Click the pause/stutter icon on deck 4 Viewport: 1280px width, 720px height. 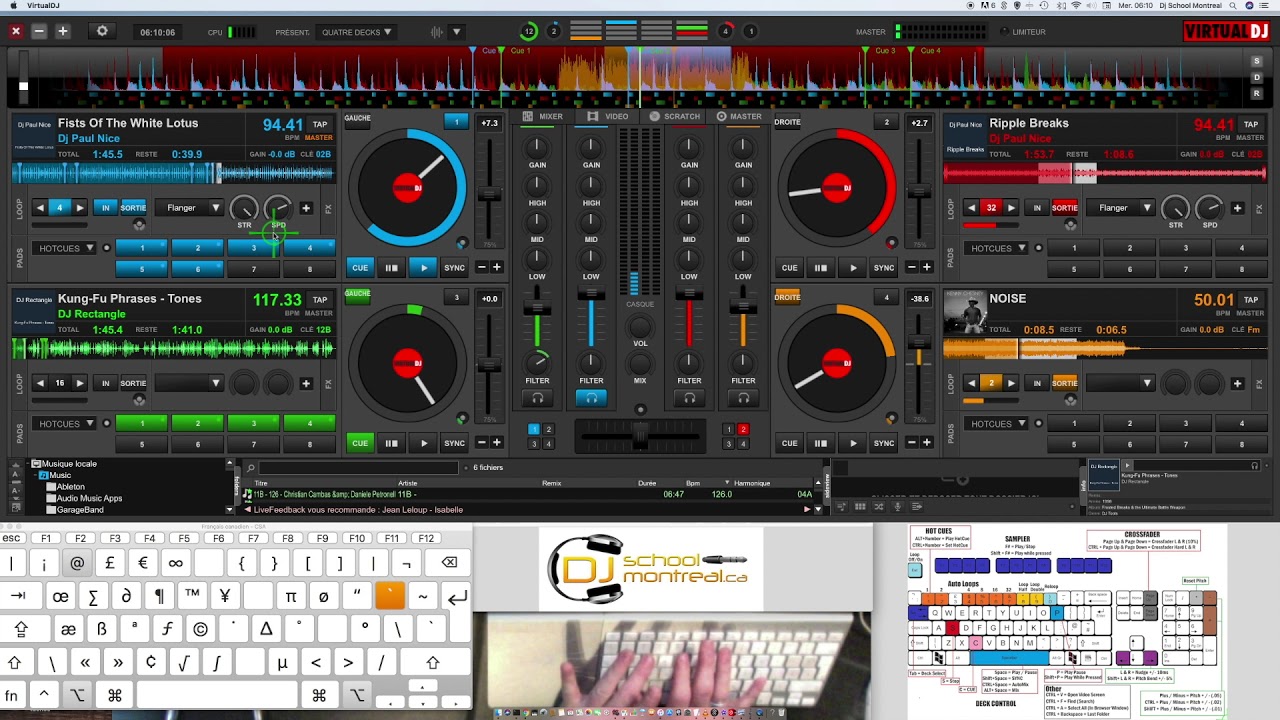tap(821, 443)
